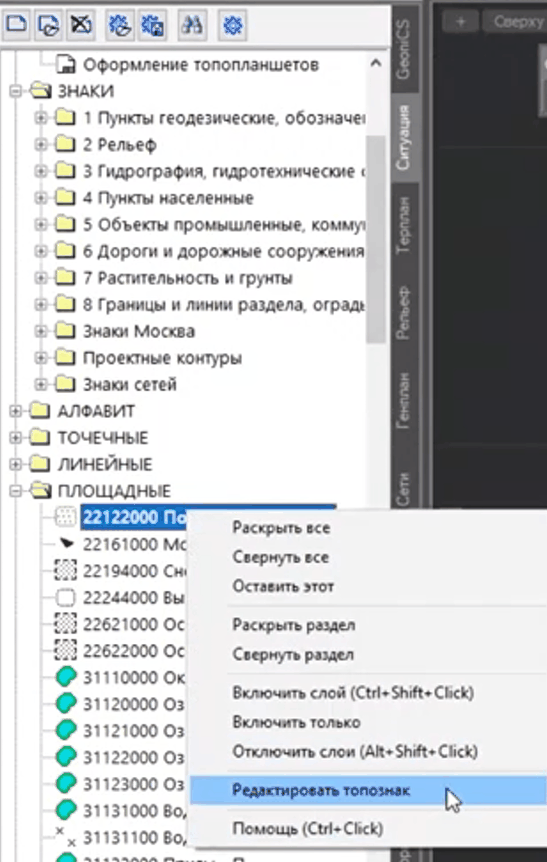547x862 pixels.
Task: Click the document icon beside Оформление топопланшетов
Action: click(x=66, y=65)
